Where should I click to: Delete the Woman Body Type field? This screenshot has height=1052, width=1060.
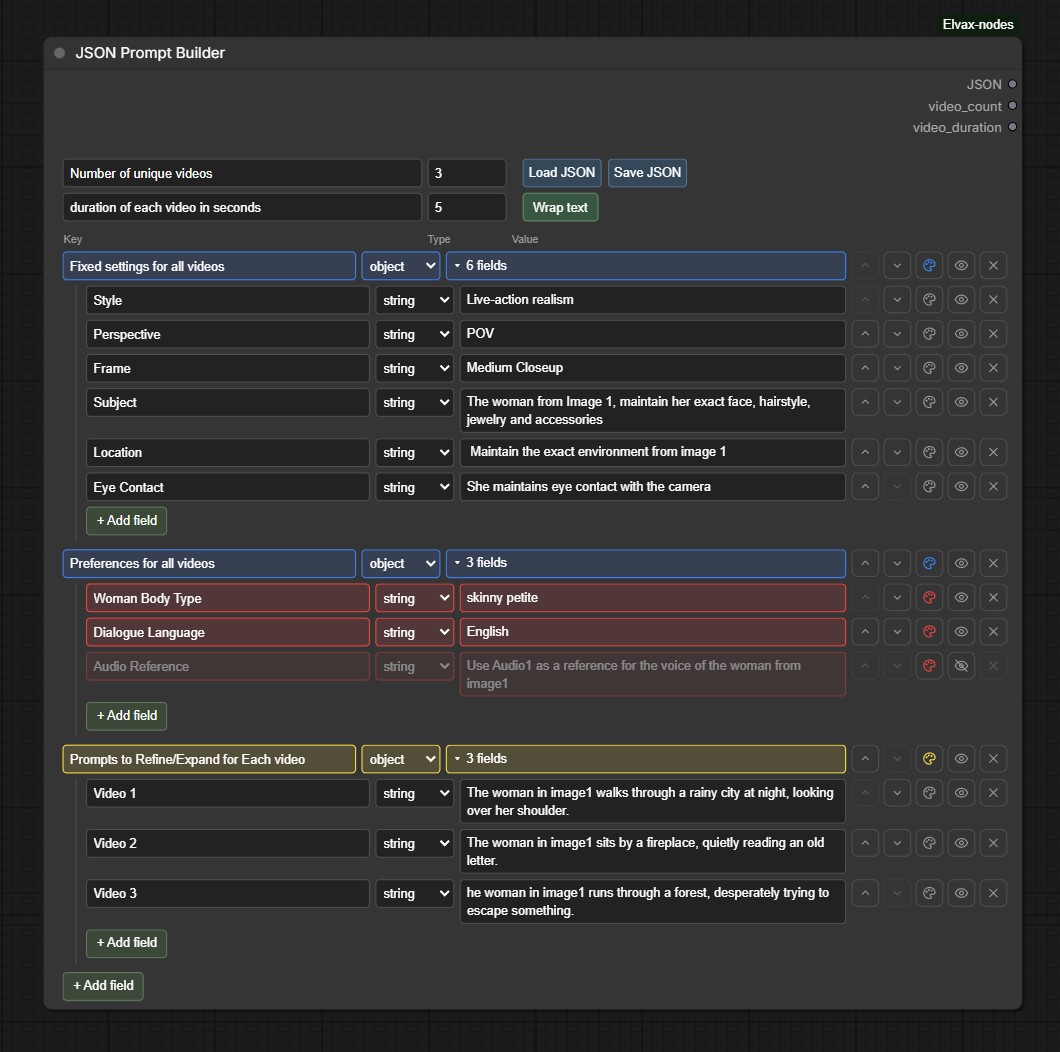click(993, 598)
